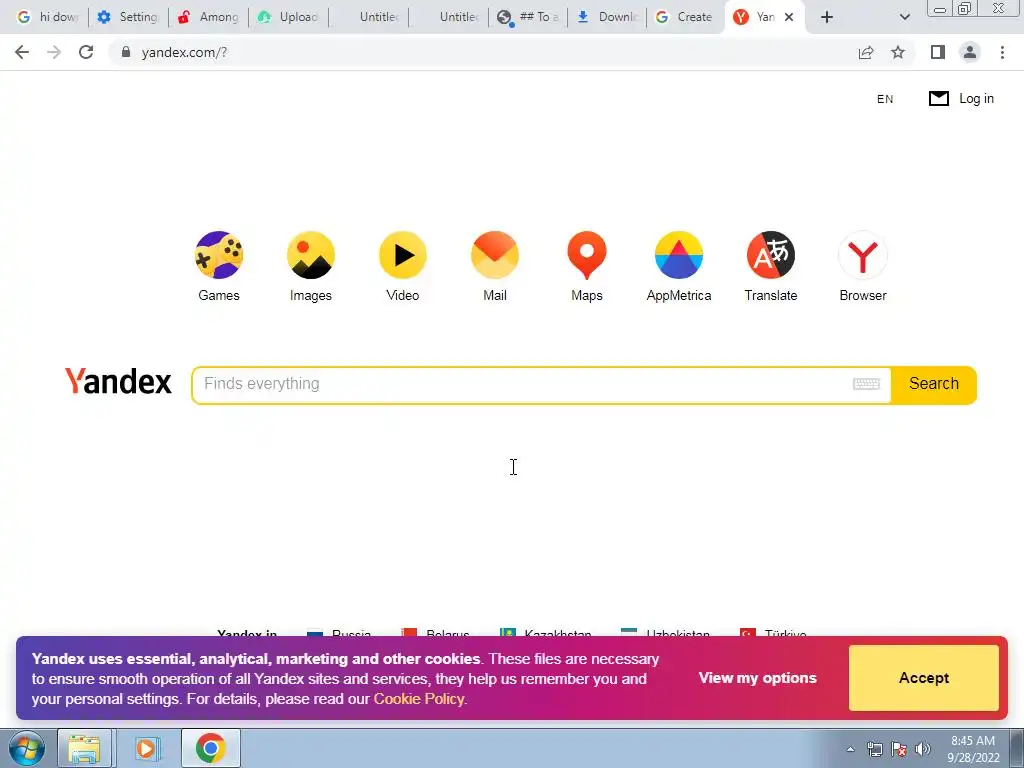Click the Chrome taskbar icon
1024x768 pixels.
(210, 748)
